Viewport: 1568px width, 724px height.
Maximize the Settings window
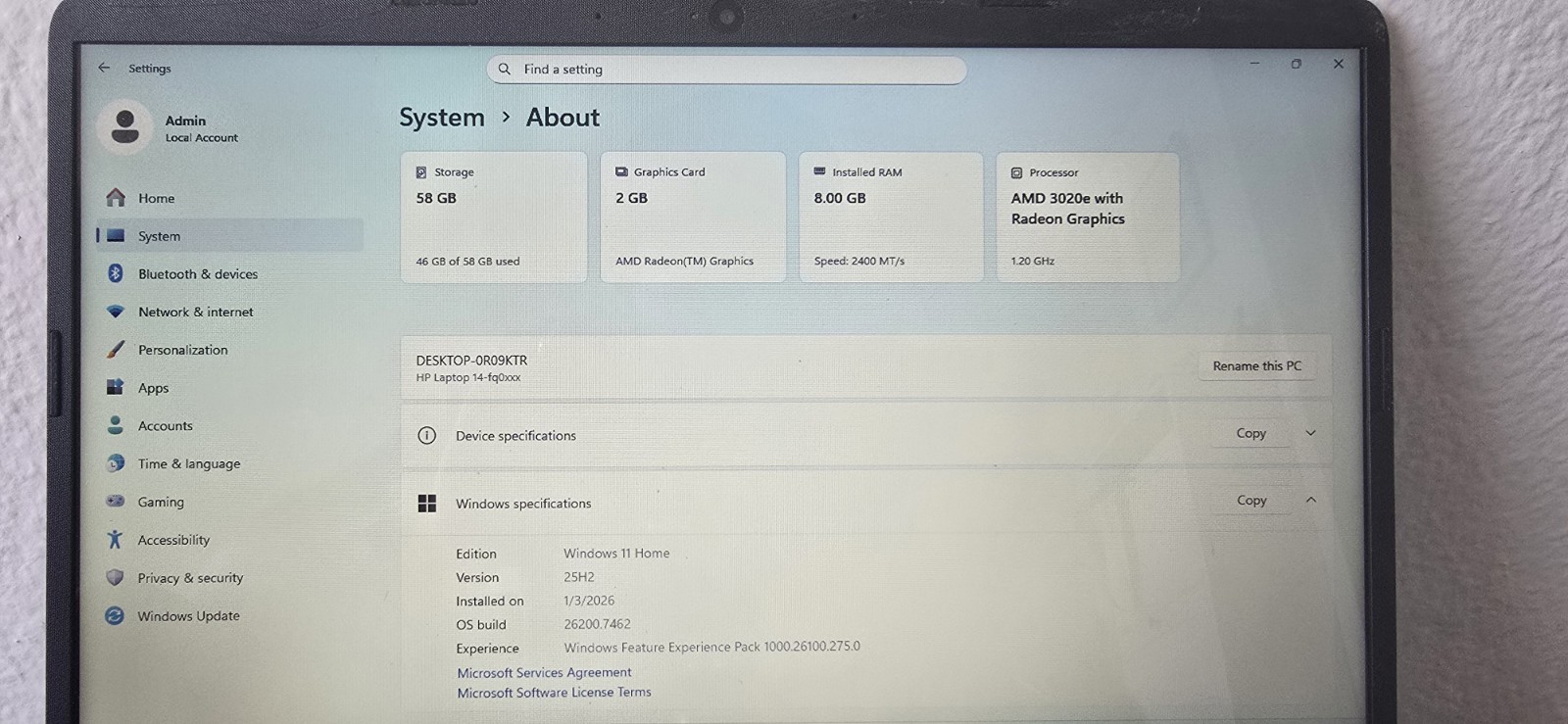[x=1296, y=64]
